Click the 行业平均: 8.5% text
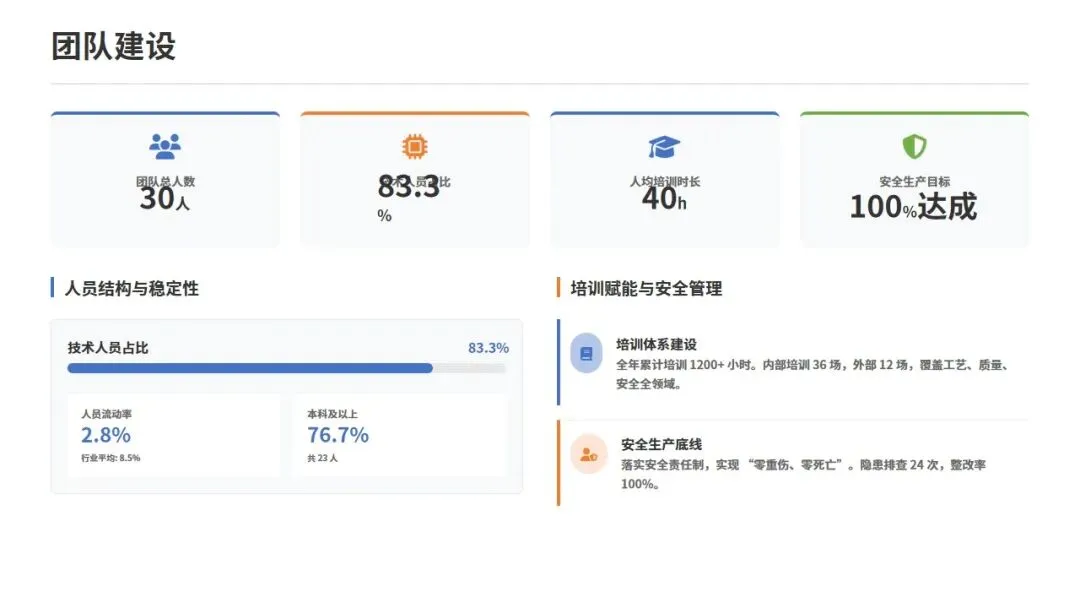This screenshot has height=608, width=1080. pyautogui.click(x=110, y=458)
